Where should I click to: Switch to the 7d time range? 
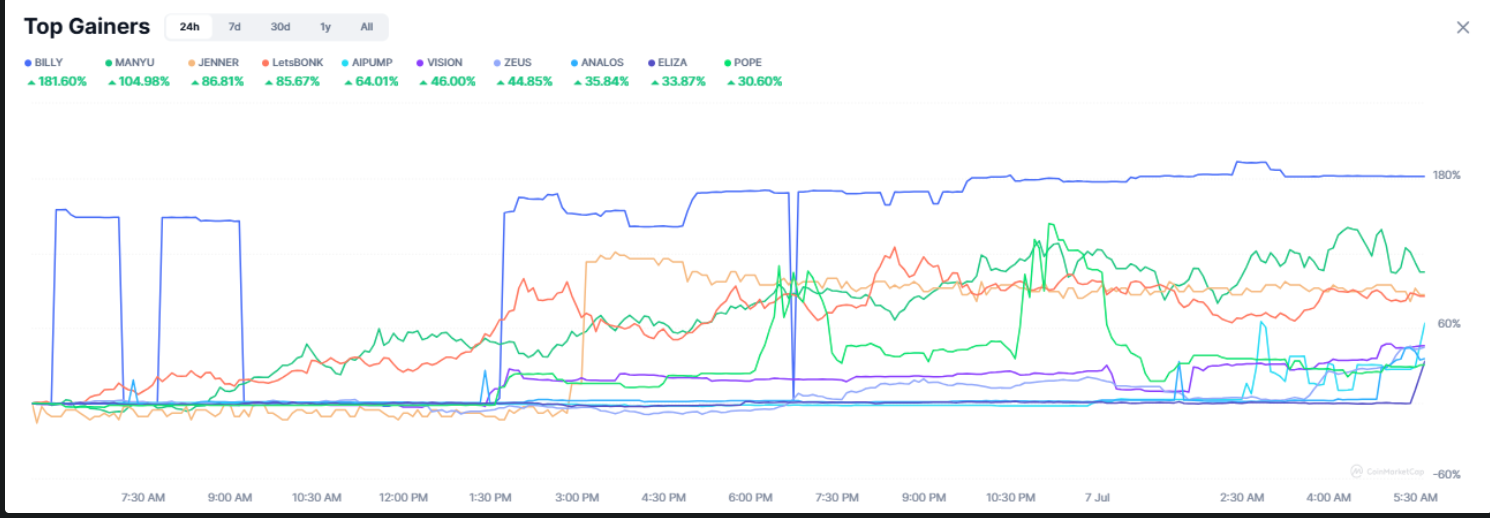(x=234, y=27)
